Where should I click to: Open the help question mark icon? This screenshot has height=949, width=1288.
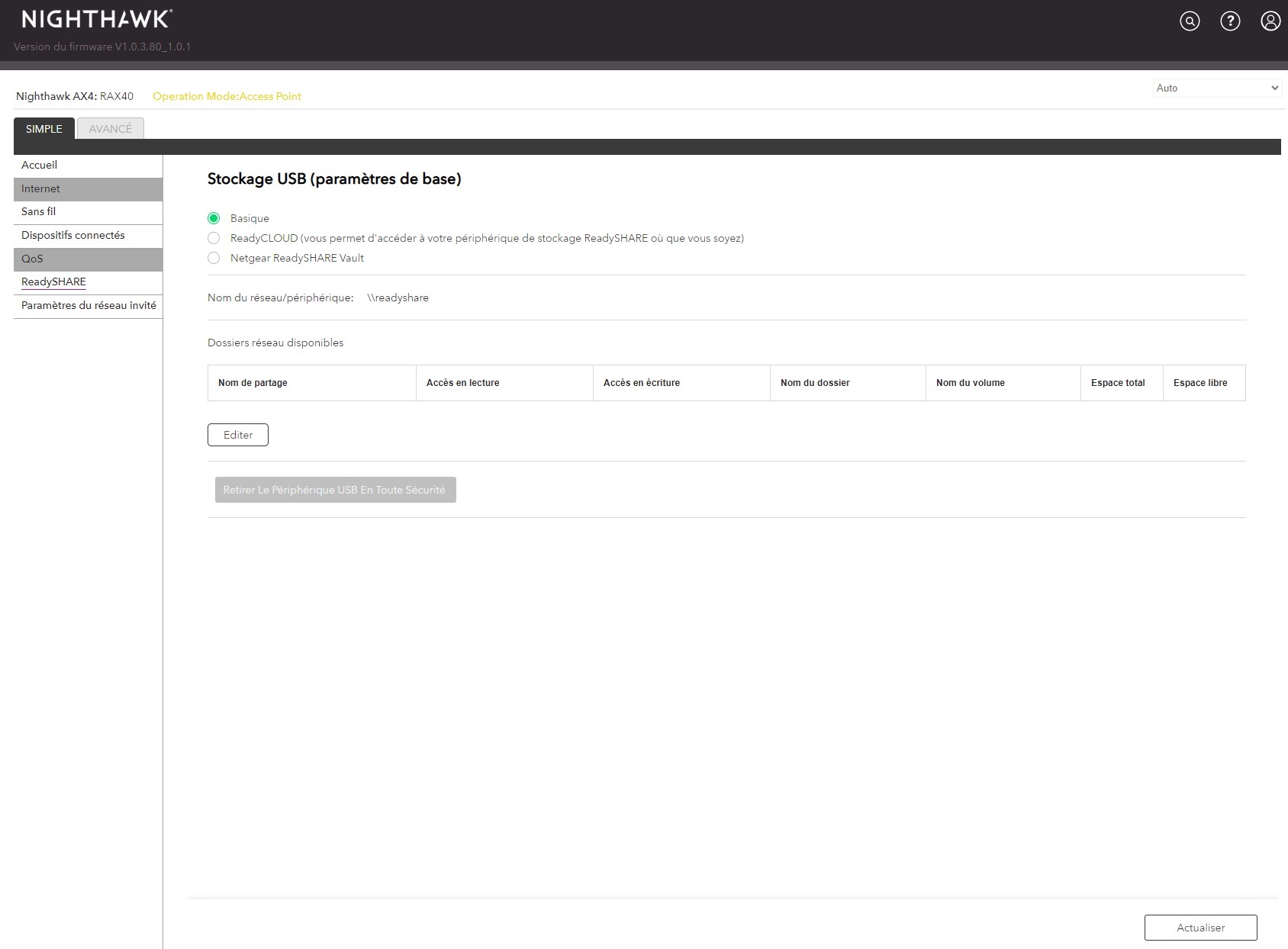pos(1230,21)
